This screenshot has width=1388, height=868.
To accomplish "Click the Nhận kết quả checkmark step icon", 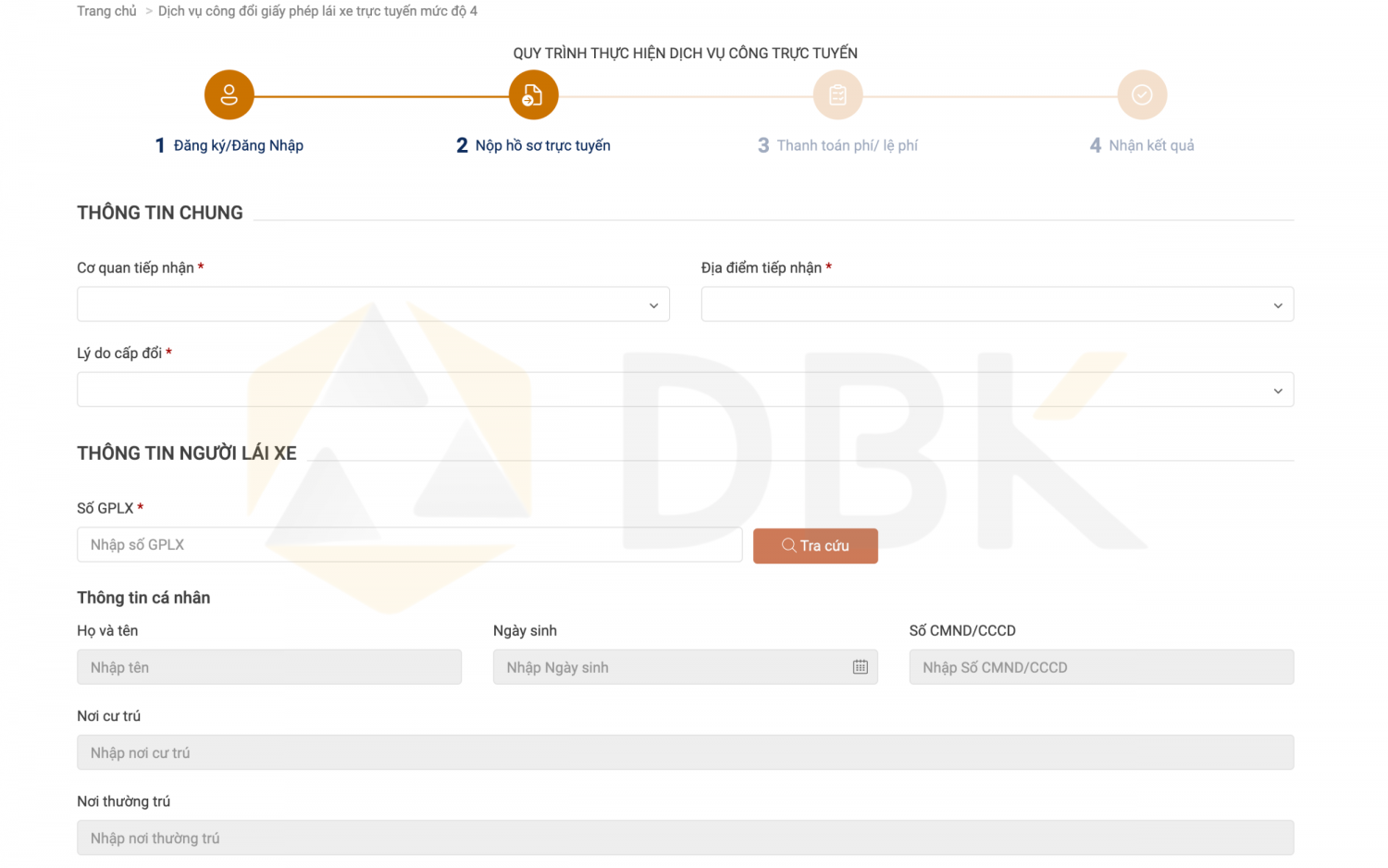I will point(1142,95).
